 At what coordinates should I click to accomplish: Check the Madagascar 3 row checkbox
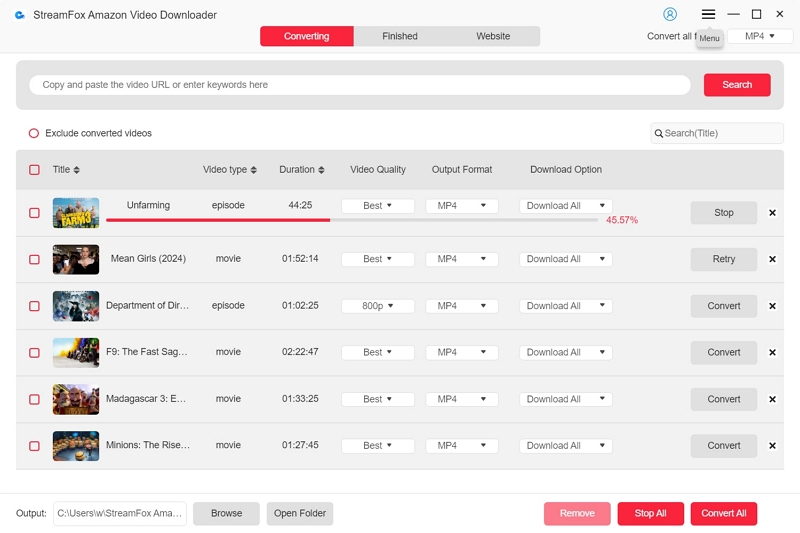click(x=34, y=399)
